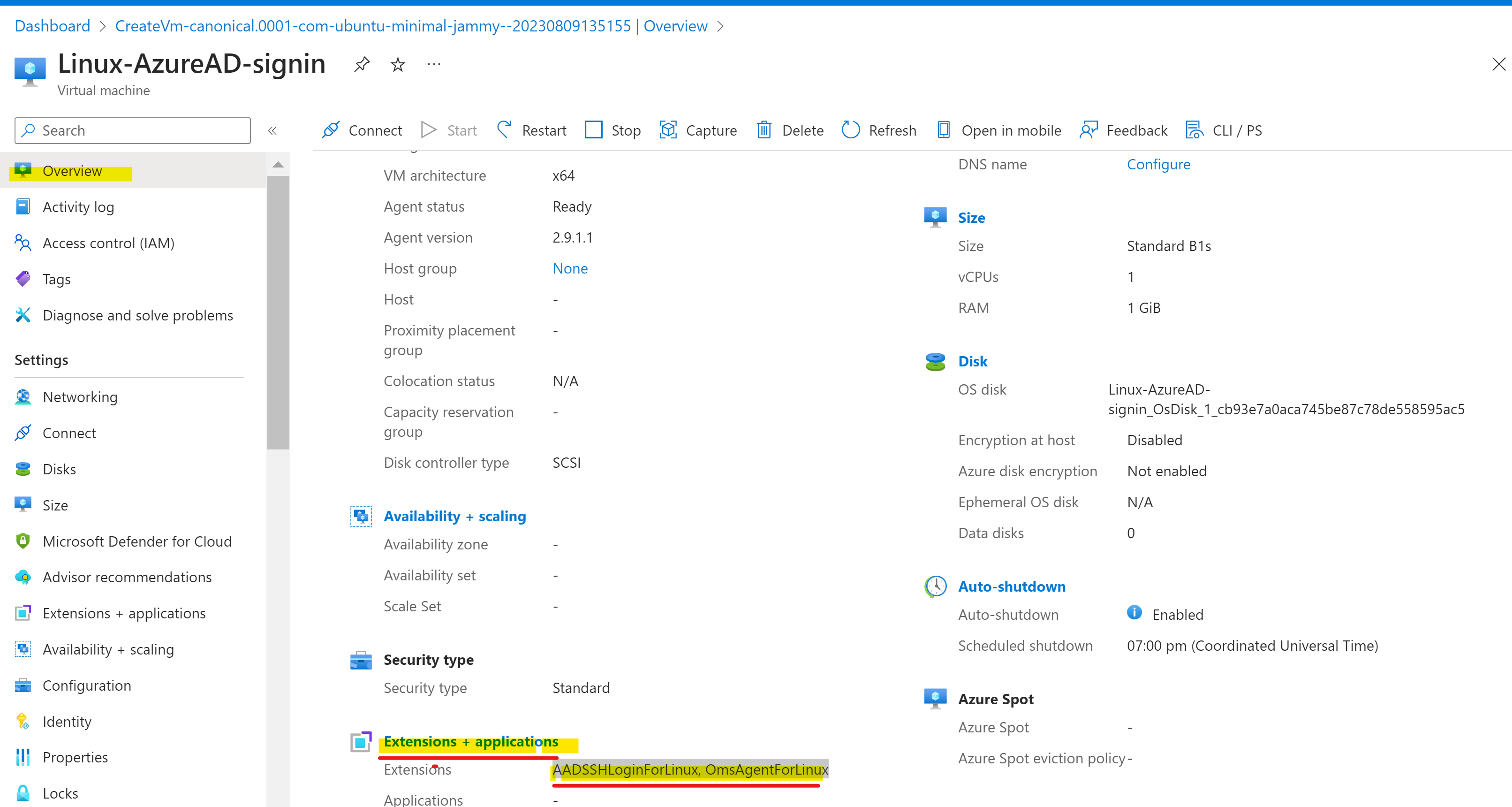
Task: Click the Security type briefcase icon
Action: point(361,660)
